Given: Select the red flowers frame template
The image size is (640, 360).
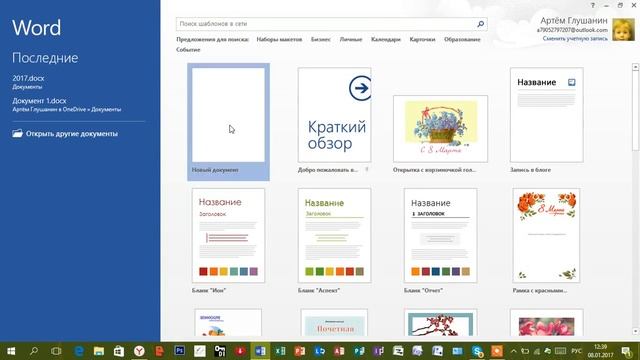Looking at the screenshot, I should click(x=546, y=236).
